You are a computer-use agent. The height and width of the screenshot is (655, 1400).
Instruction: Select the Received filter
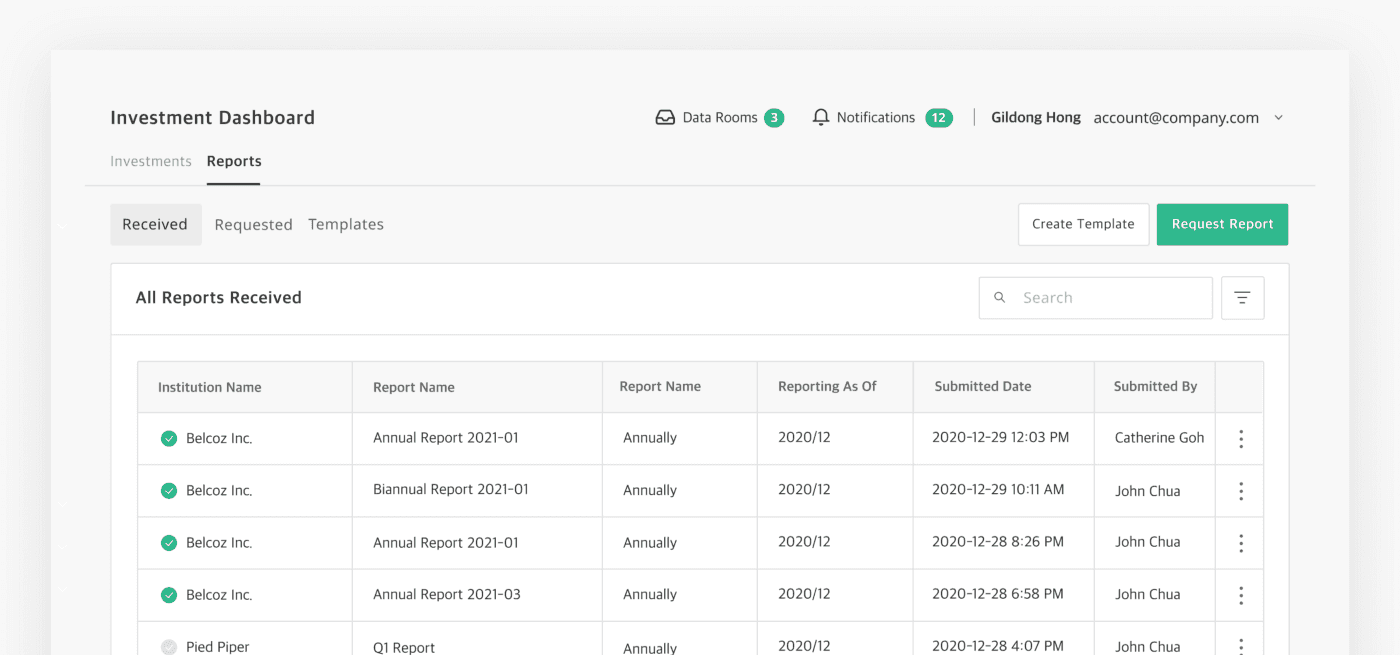click(156, 224)
